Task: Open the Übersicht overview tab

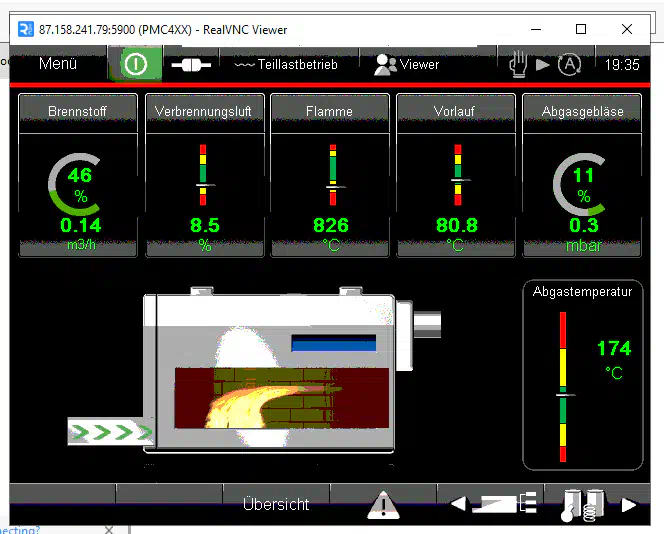Action: 276,505
